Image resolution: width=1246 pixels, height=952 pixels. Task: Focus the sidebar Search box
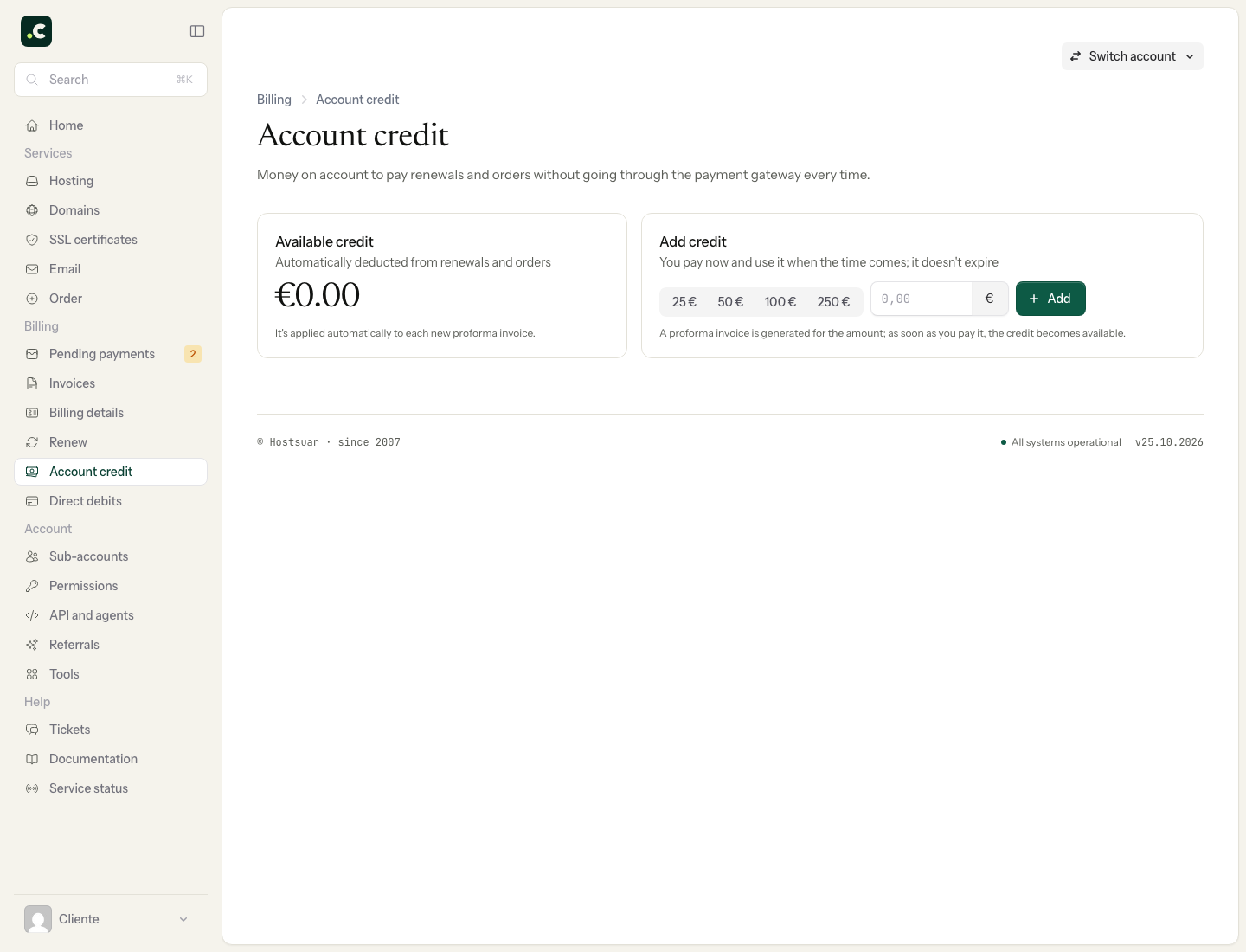click(x=111, y=80)
